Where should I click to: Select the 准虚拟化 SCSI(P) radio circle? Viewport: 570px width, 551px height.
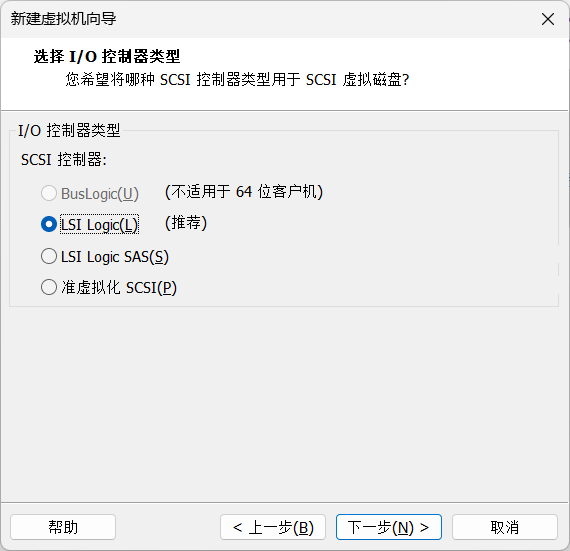coord(49,287)
